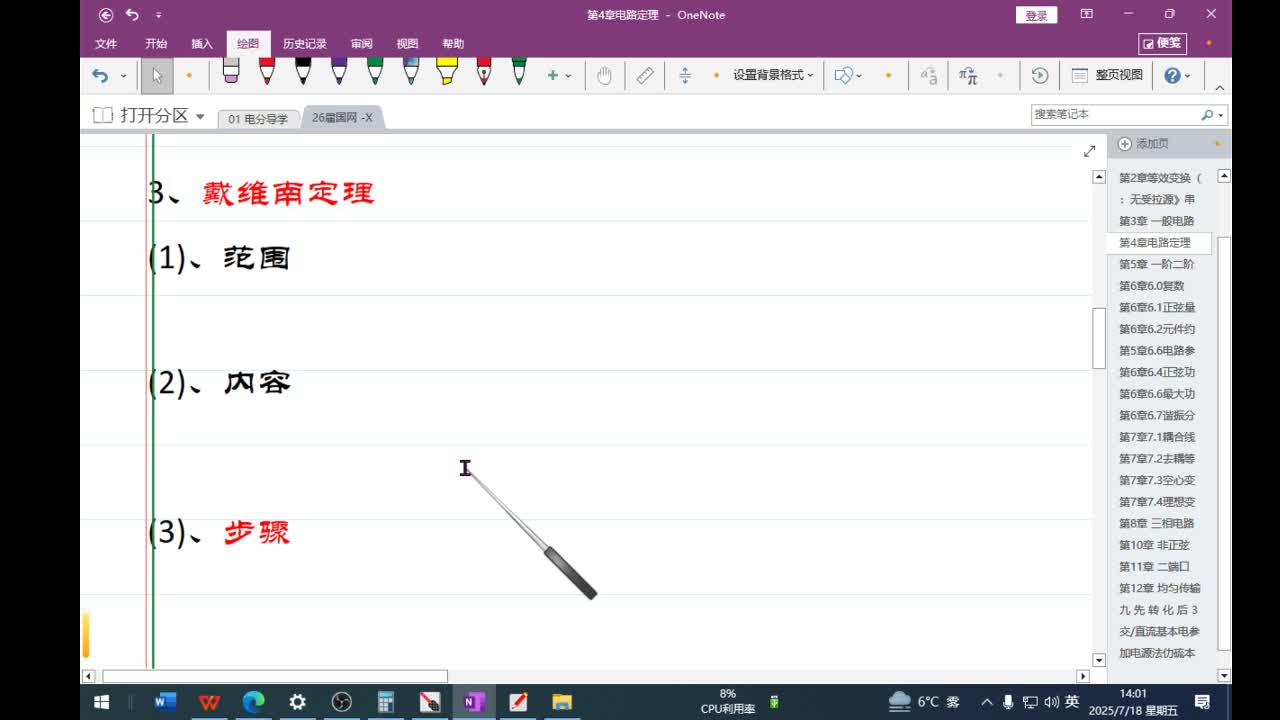Viewport: 1280px width, 720px height.
Task: Click the page list scroll-up arrow
Action: click(x=1223, y=176)
